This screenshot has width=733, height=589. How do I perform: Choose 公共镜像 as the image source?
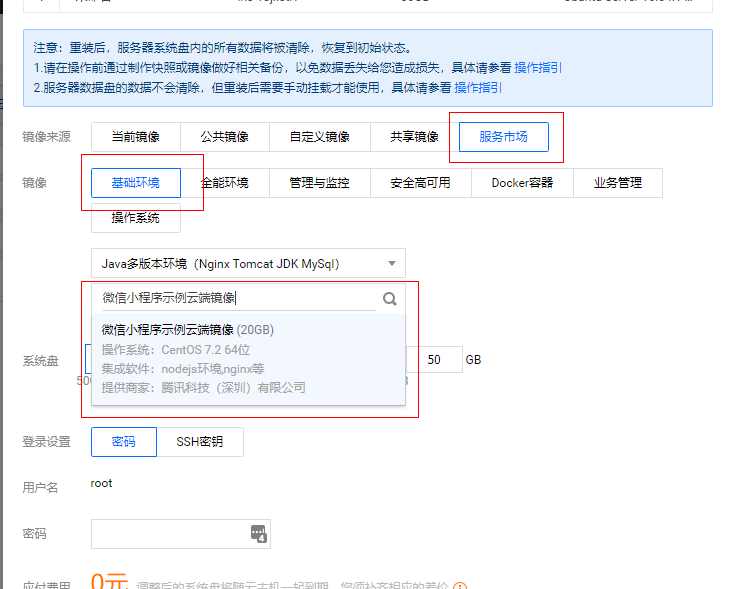coord(224,137)
